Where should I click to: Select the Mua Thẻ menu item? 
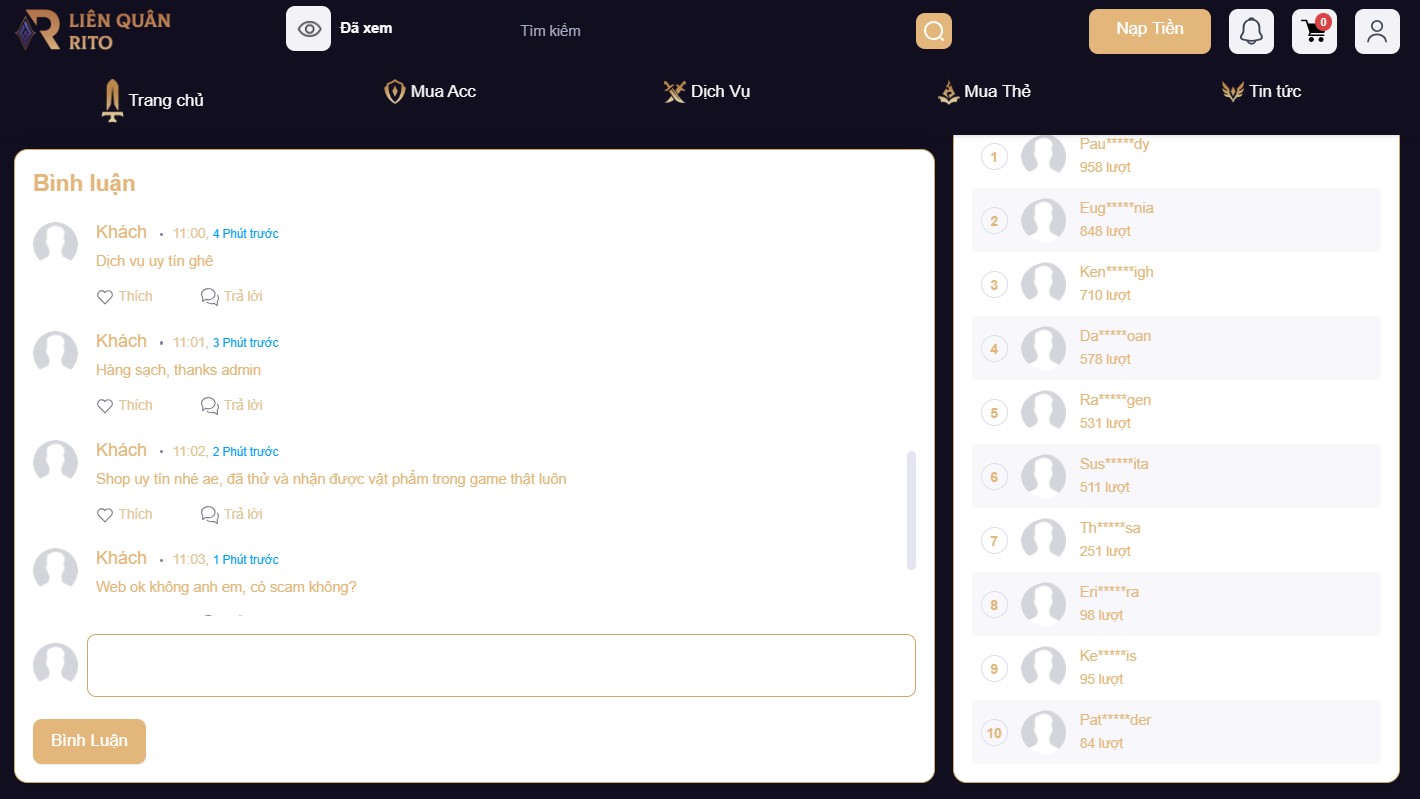point(984,92)
